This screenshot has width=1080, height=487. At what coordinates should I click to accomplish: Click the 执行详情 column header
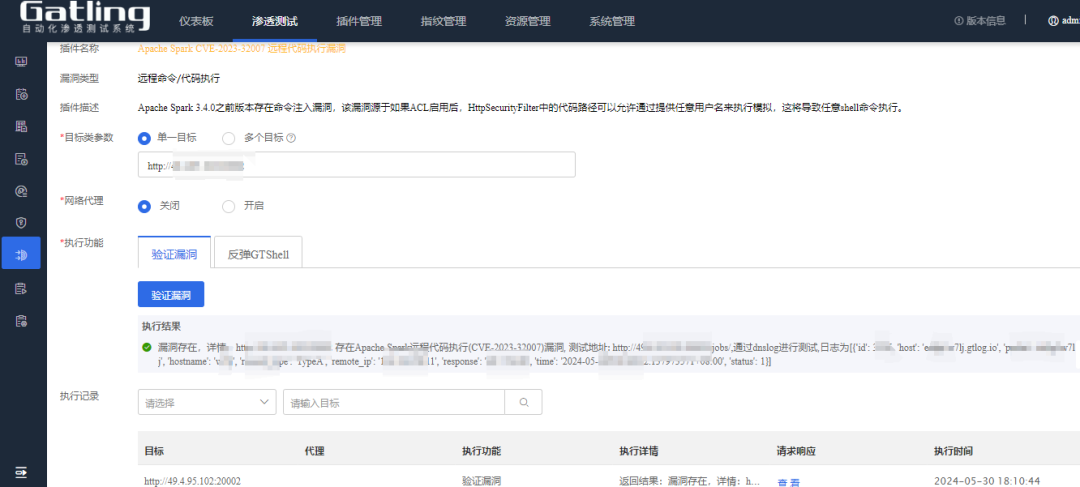click(x=639, y=451)
